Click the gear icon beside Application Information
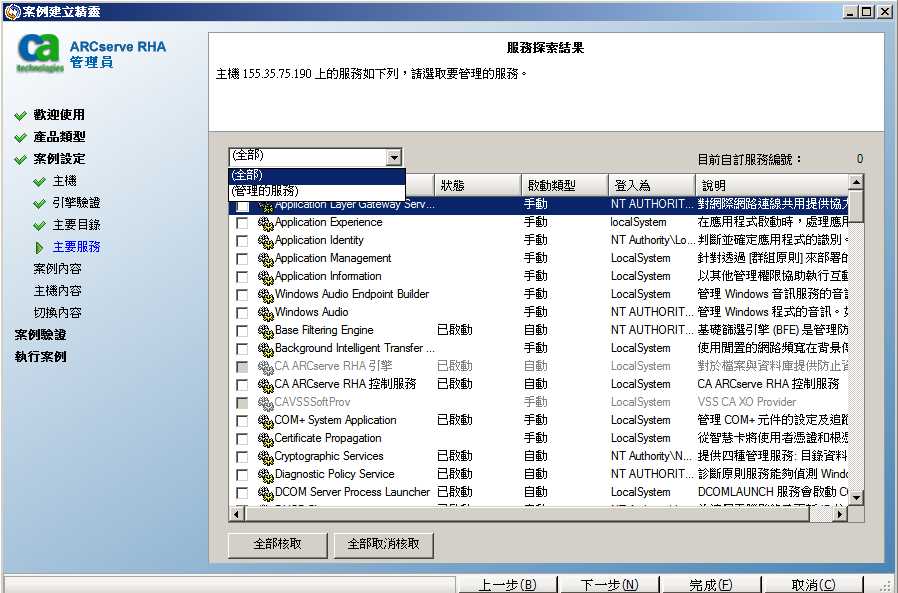 (265, 277)
